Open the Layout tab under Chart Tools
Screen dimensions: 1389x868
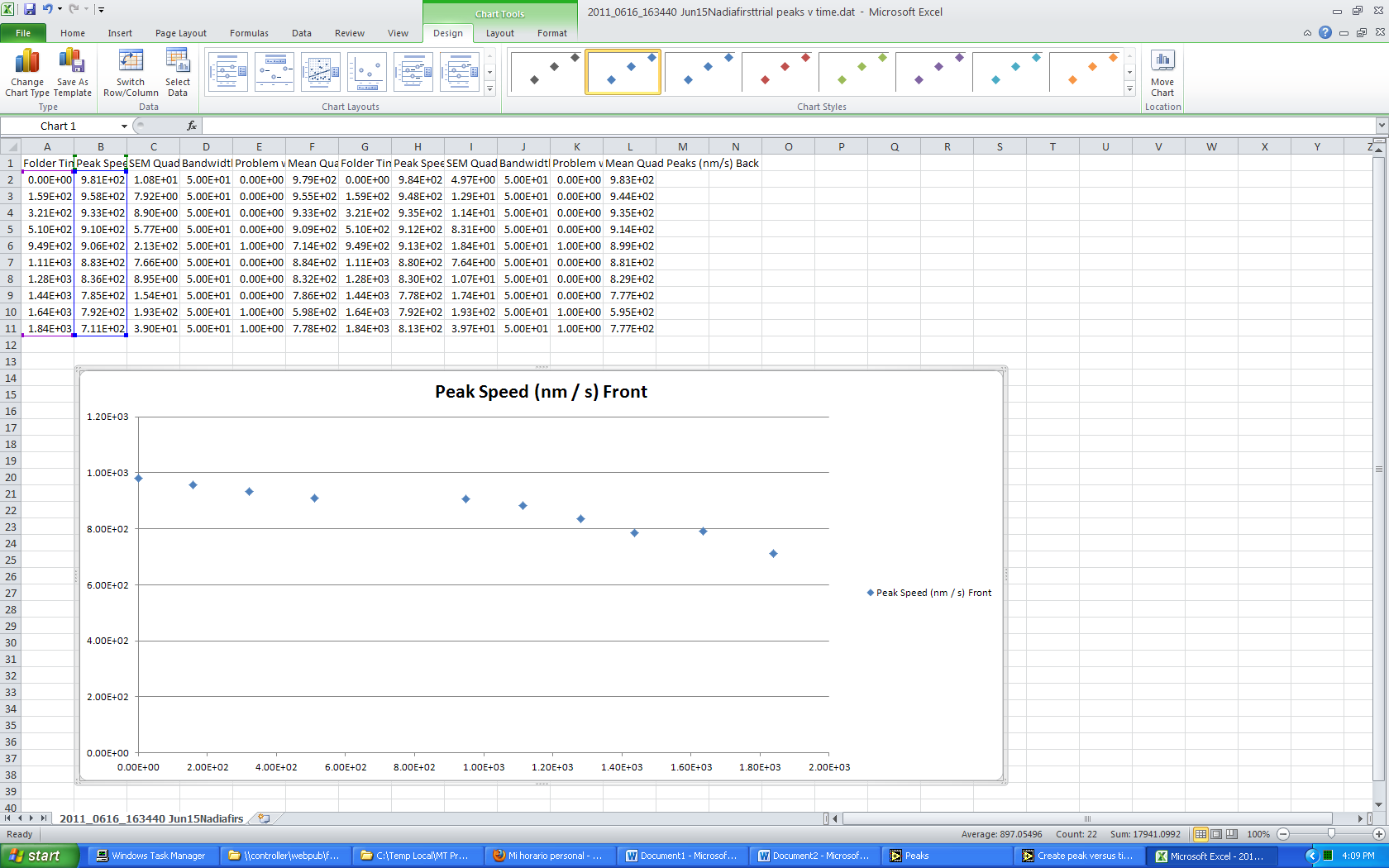499,33
